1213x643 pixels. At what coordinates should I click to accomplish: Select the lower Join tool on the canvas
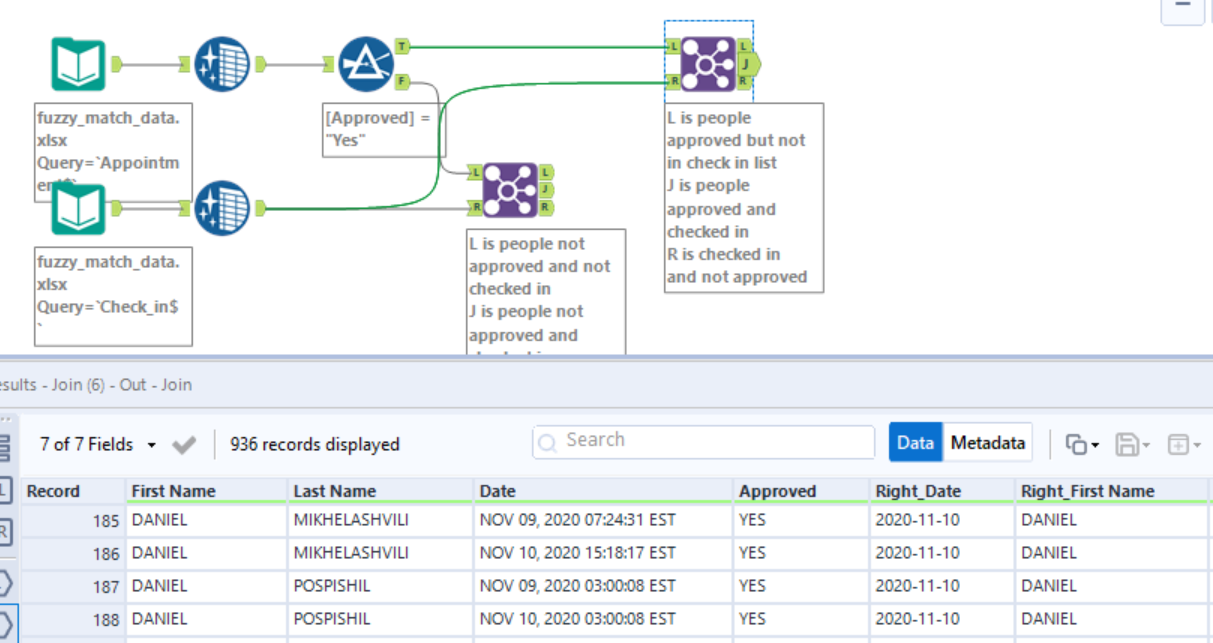click(510, 190)
